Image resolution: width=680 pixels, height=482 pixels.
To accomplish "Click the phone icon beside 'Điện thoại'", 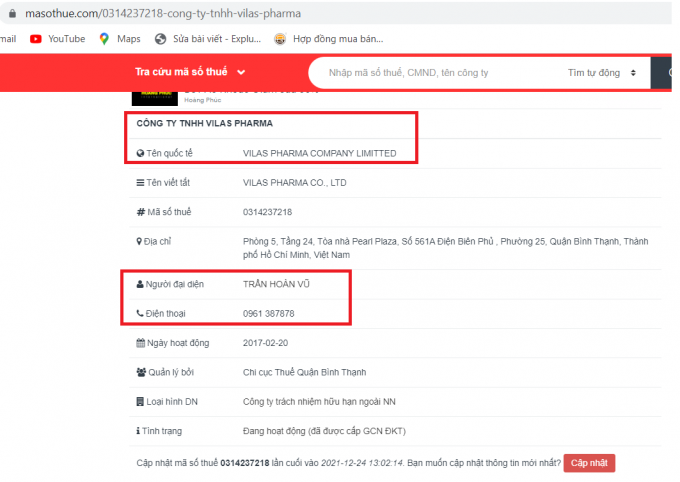I will click(140, 313).
